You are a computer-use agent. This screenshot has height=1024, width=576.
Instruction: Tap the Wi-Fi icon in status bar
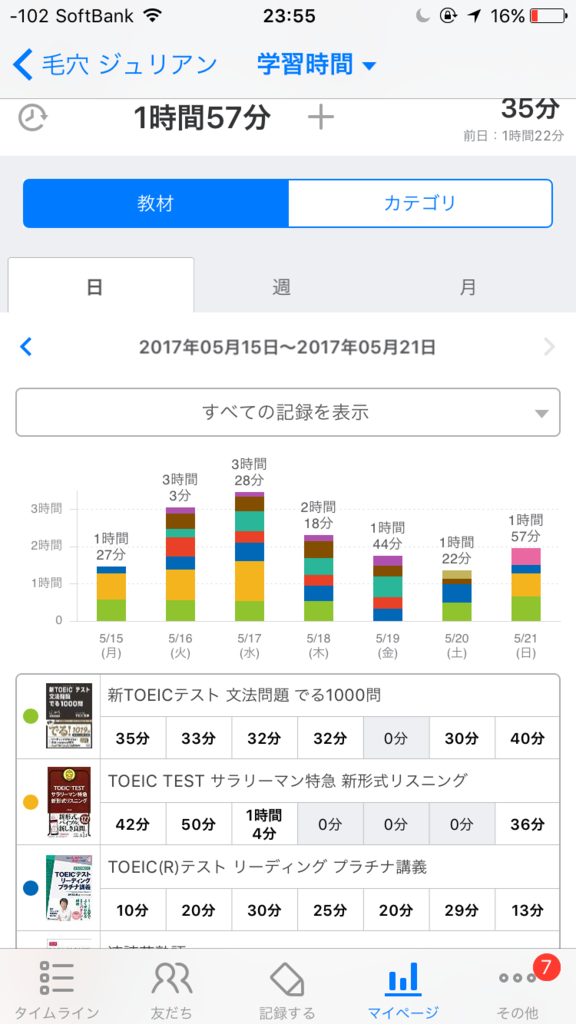point(153,15)
